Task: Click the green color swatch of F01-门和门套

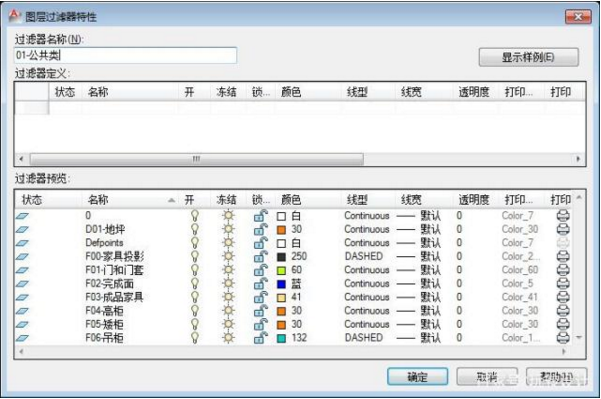Action: pyautogui.click(x=281, y=271)
